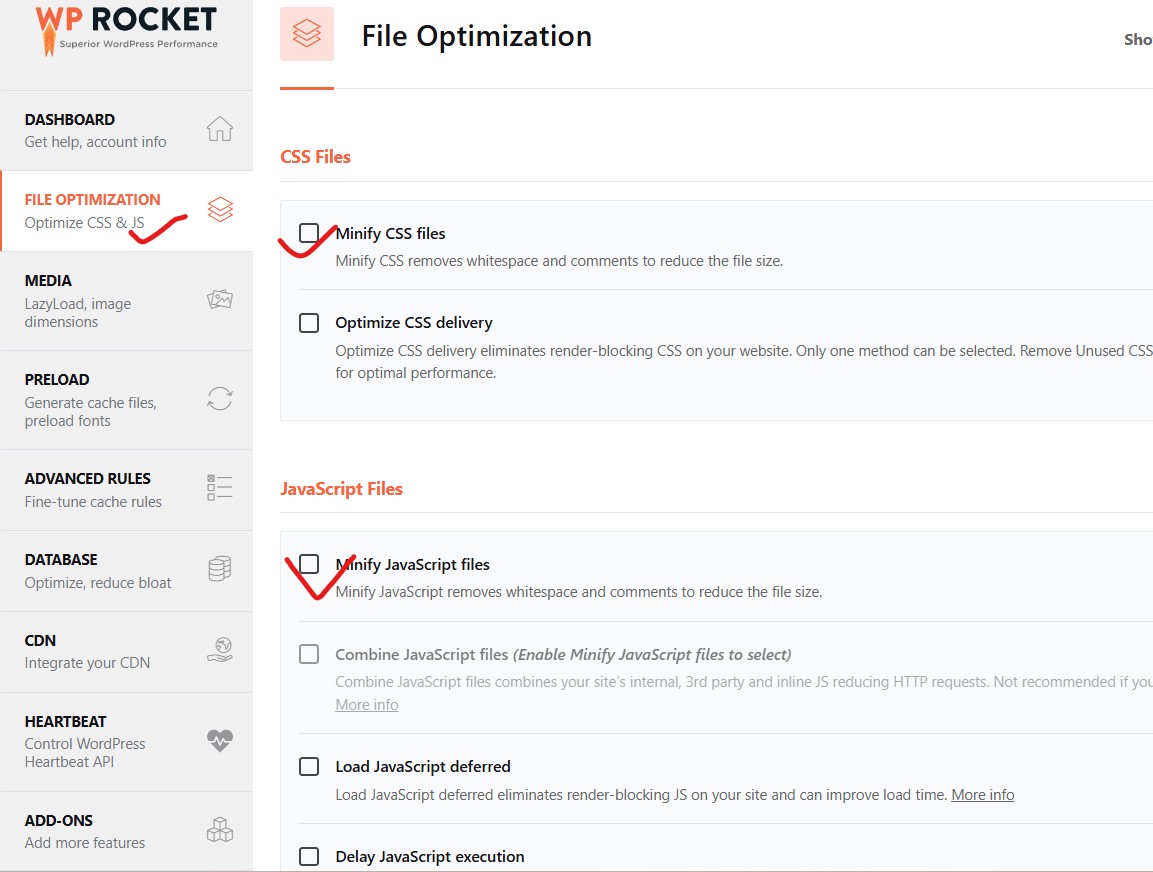Click the large File Optimization header icon
This screenshot has height=872, width=1153.
[x=307, y=35]
